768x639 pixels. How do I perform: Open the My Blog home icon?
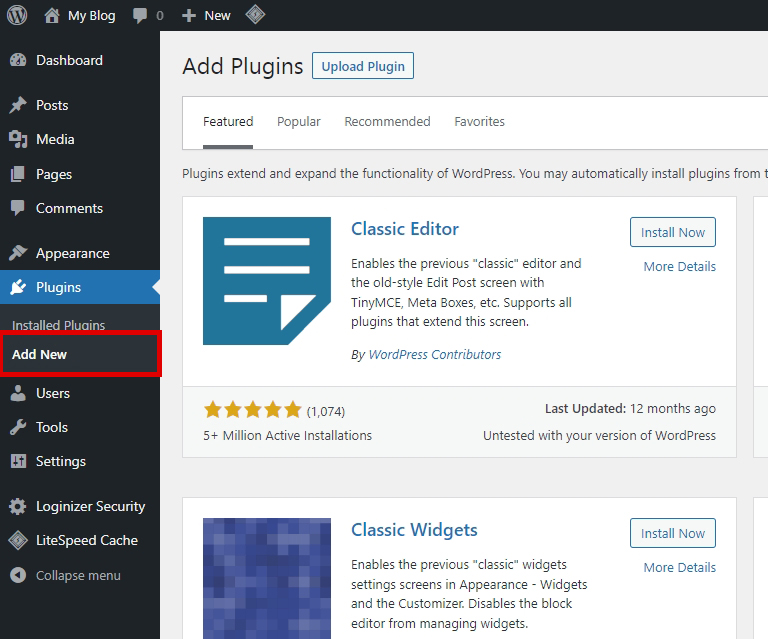click(52, 15)
